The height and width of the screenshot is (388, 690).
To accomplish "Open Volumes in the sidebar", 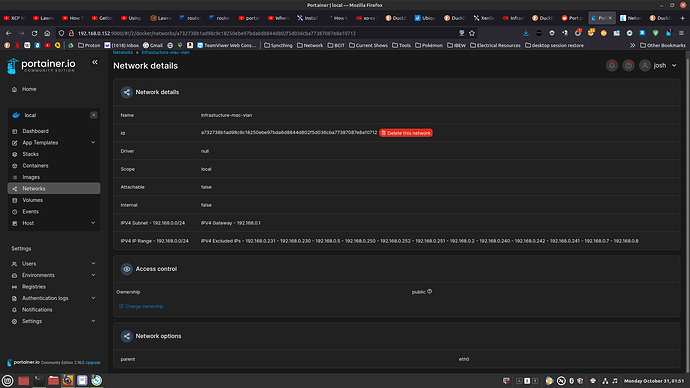I will pyautogui.click(x=33, y=200).
